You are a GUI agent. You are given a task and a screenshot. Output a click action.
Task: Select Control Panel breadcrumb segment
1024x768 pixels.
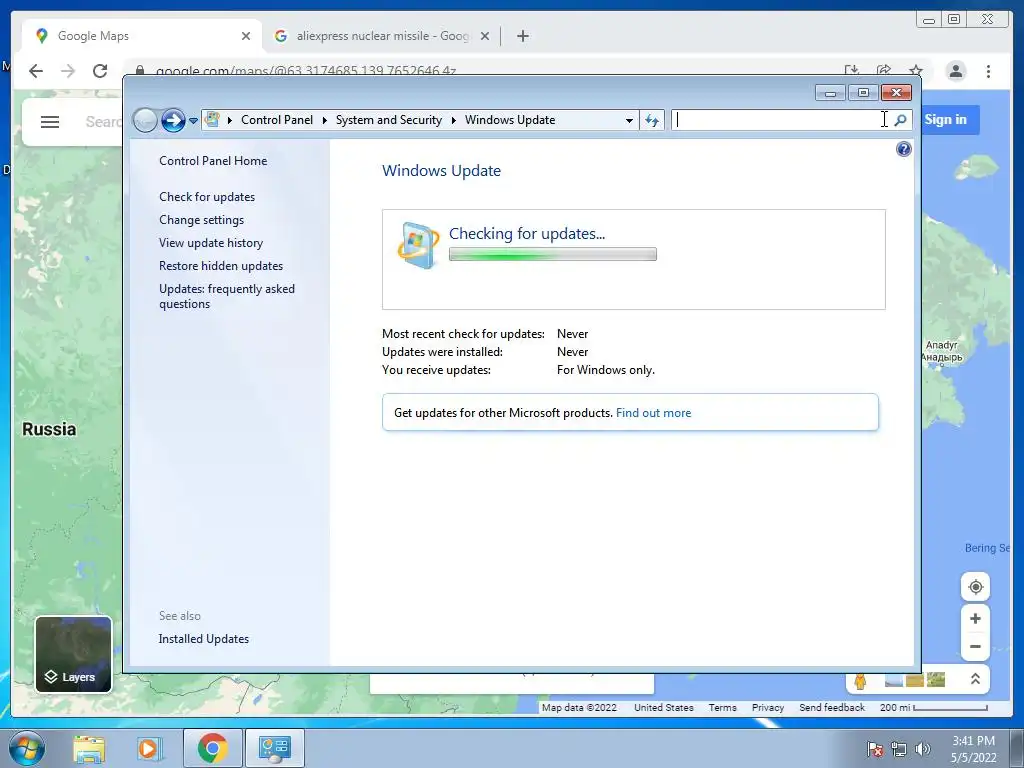click(x=277, y=120)
